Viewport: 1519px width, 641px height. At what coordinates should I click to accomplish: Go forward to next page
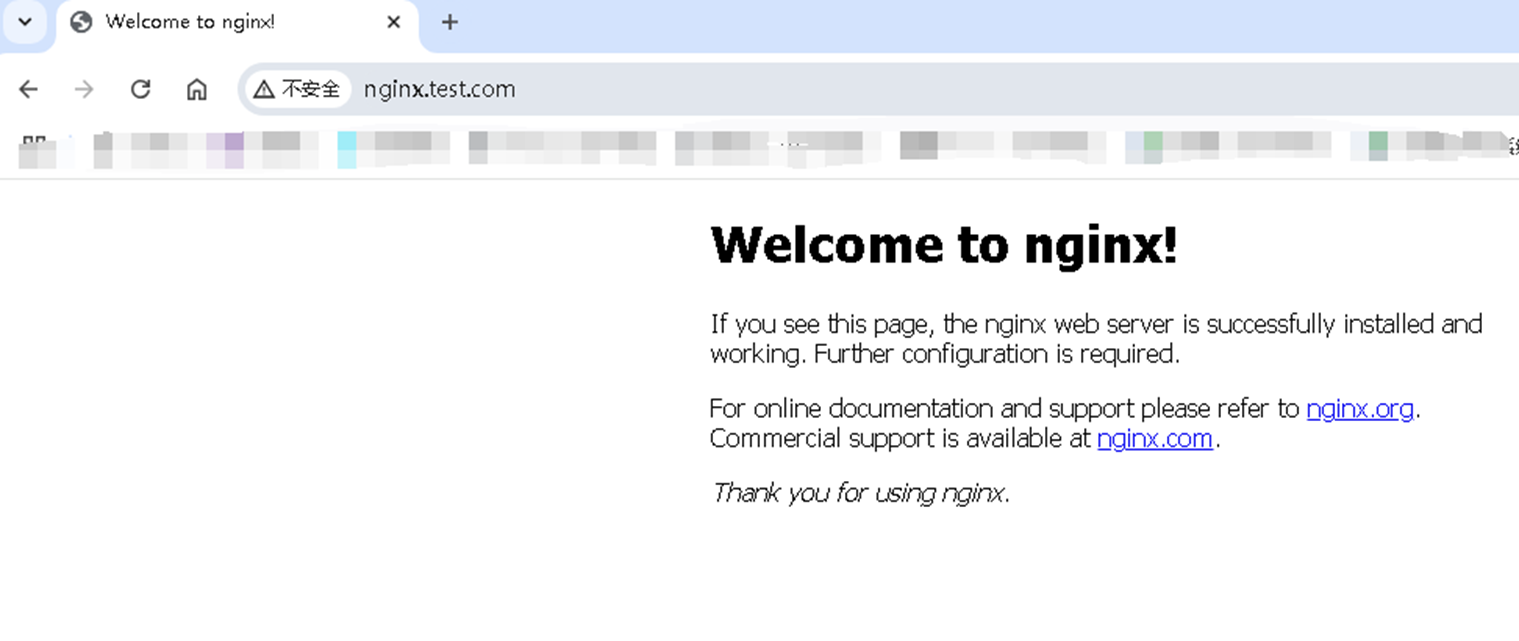click(84, 89)
